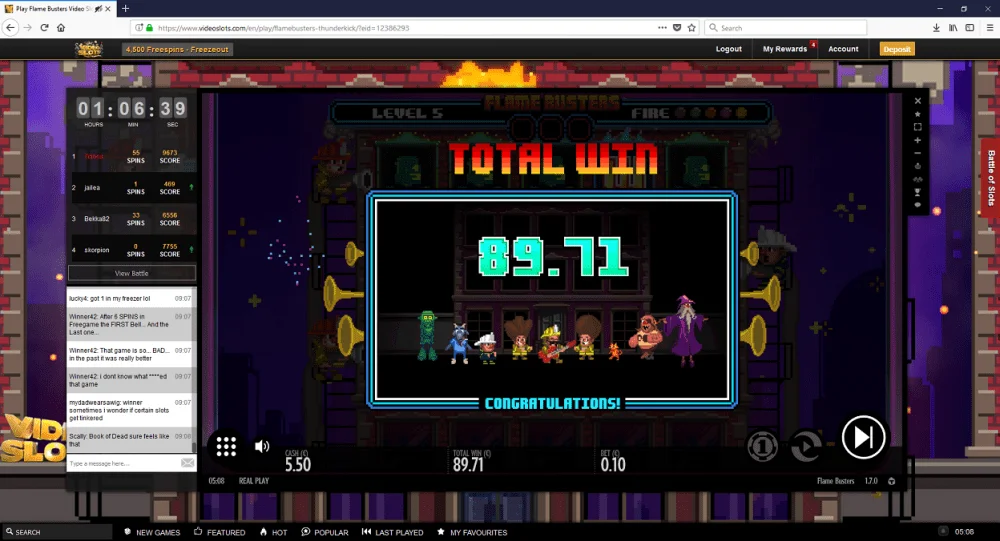Image resolution: width=1000 pixels, height=541 pixels.
Task: Click the browser Back arrow
Action: coord(10,27)
